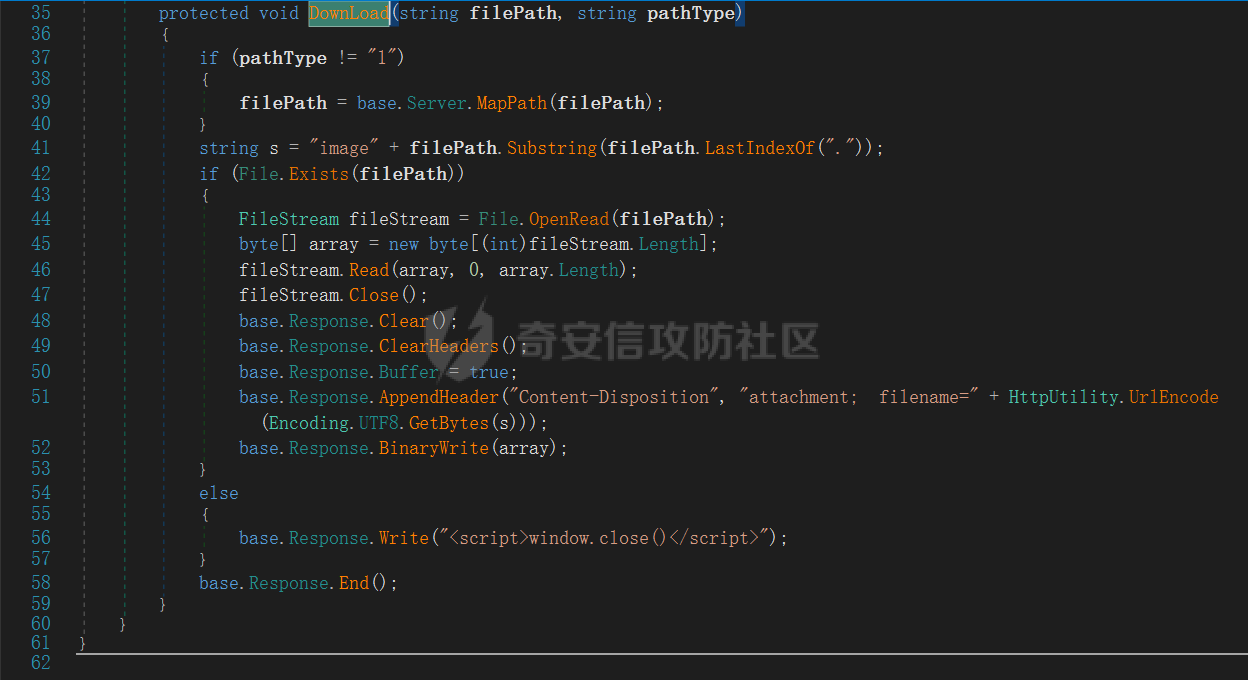This screenshot has height=680, width=1248.
Task: Click the GetBytes method call
Action: tap(449, 423)
